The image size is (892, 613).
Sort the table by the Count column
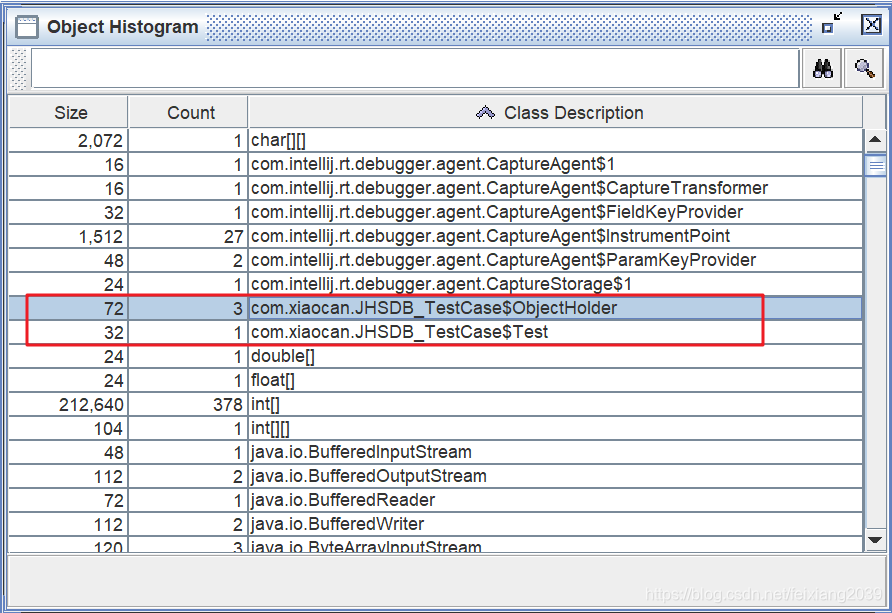tap(190, 112)
